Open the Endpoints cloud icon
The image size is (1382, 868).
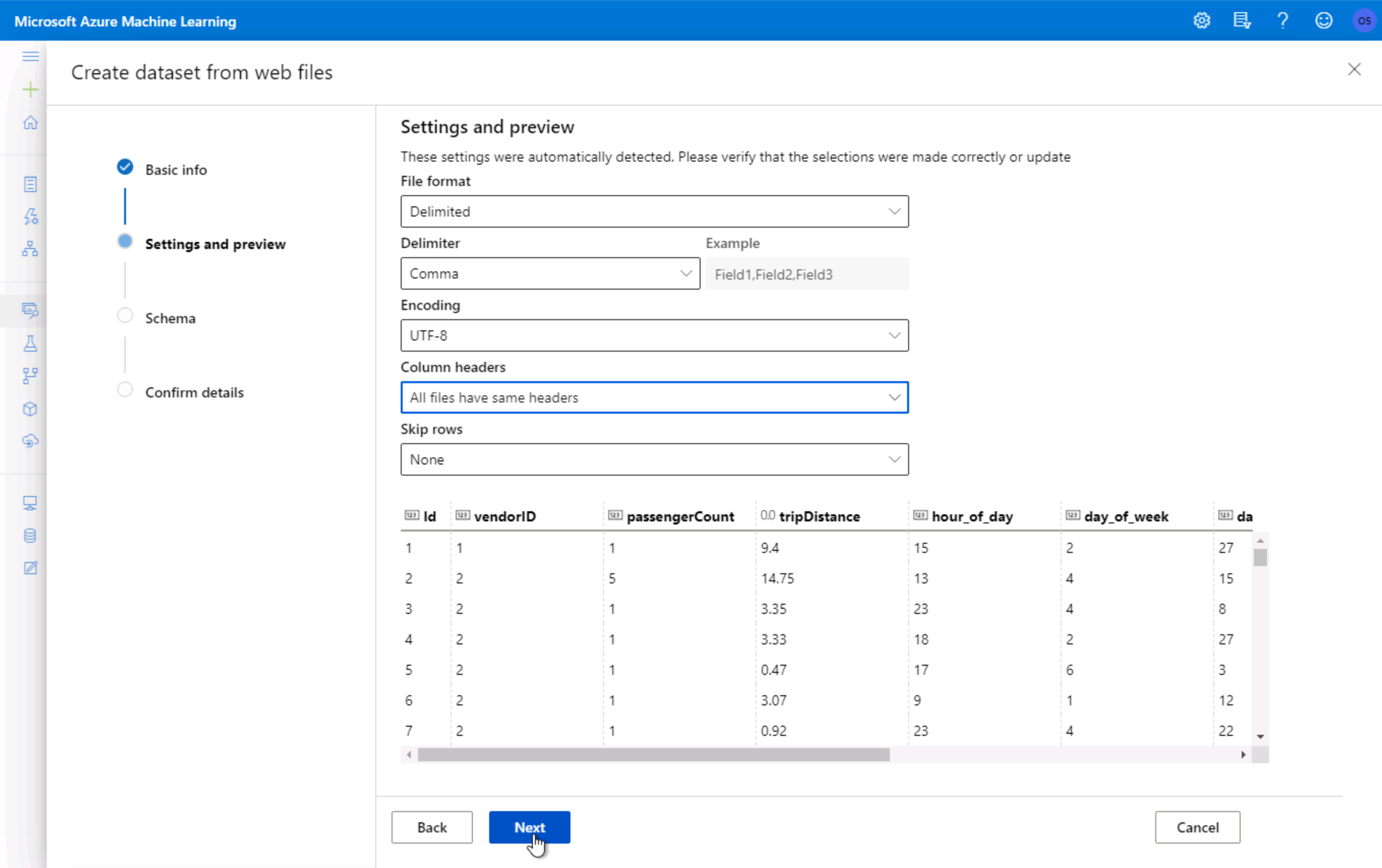31,441
